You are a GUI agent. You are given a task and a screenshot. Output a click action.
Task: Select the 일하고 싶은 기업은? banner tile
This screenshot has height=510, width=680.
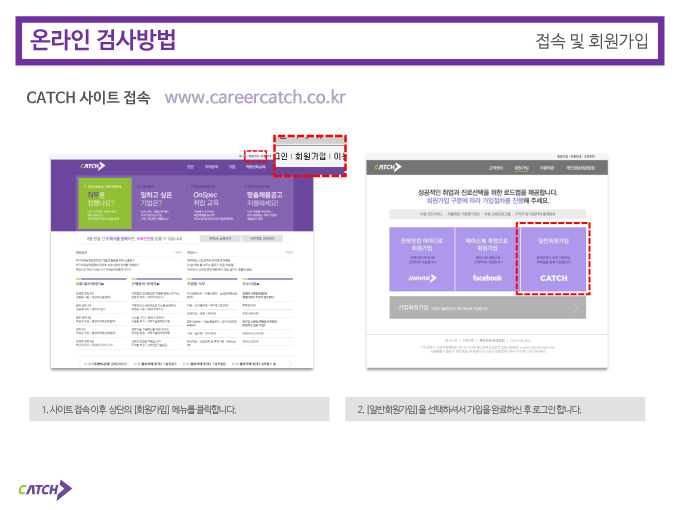tap(158, 203)
